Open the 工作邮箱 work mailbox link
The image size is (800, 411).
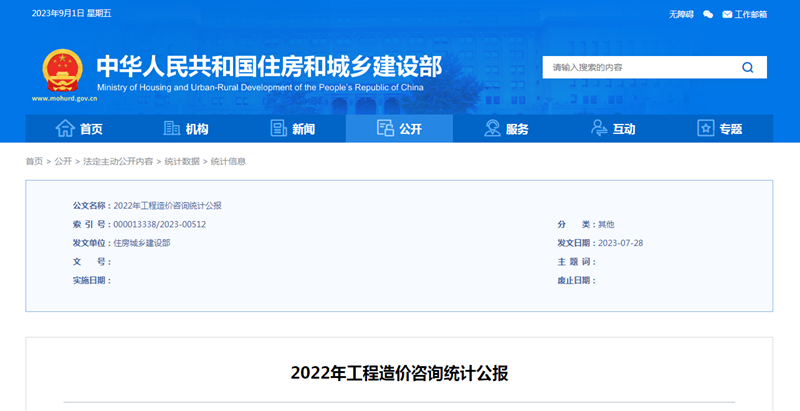[x=751, y=14]
